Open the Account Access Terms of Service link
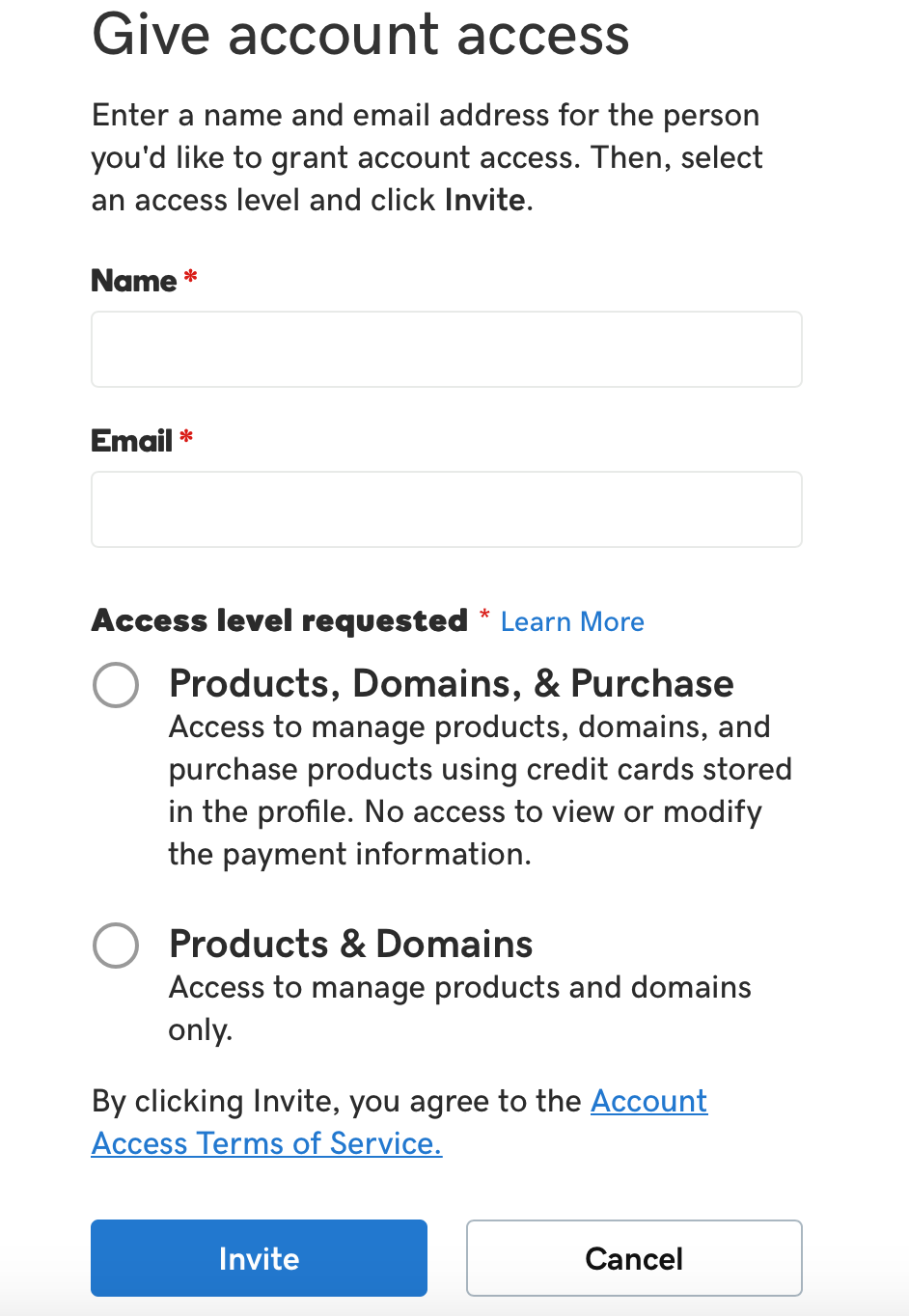The height and width of the screenshot is (1316, 909). pyautogui.click(x=266, y=1143)
